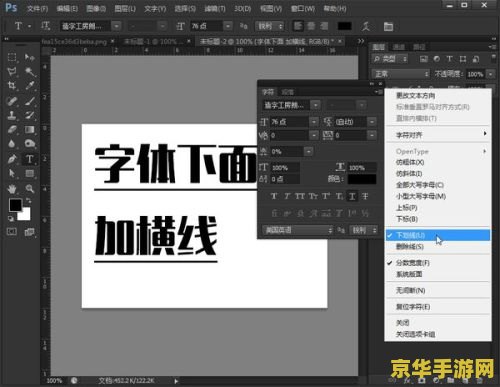This screenshot has height=387, width=500.
Task: Open layer opacity 100% dropdown arrow
Action: pos(490,74)
